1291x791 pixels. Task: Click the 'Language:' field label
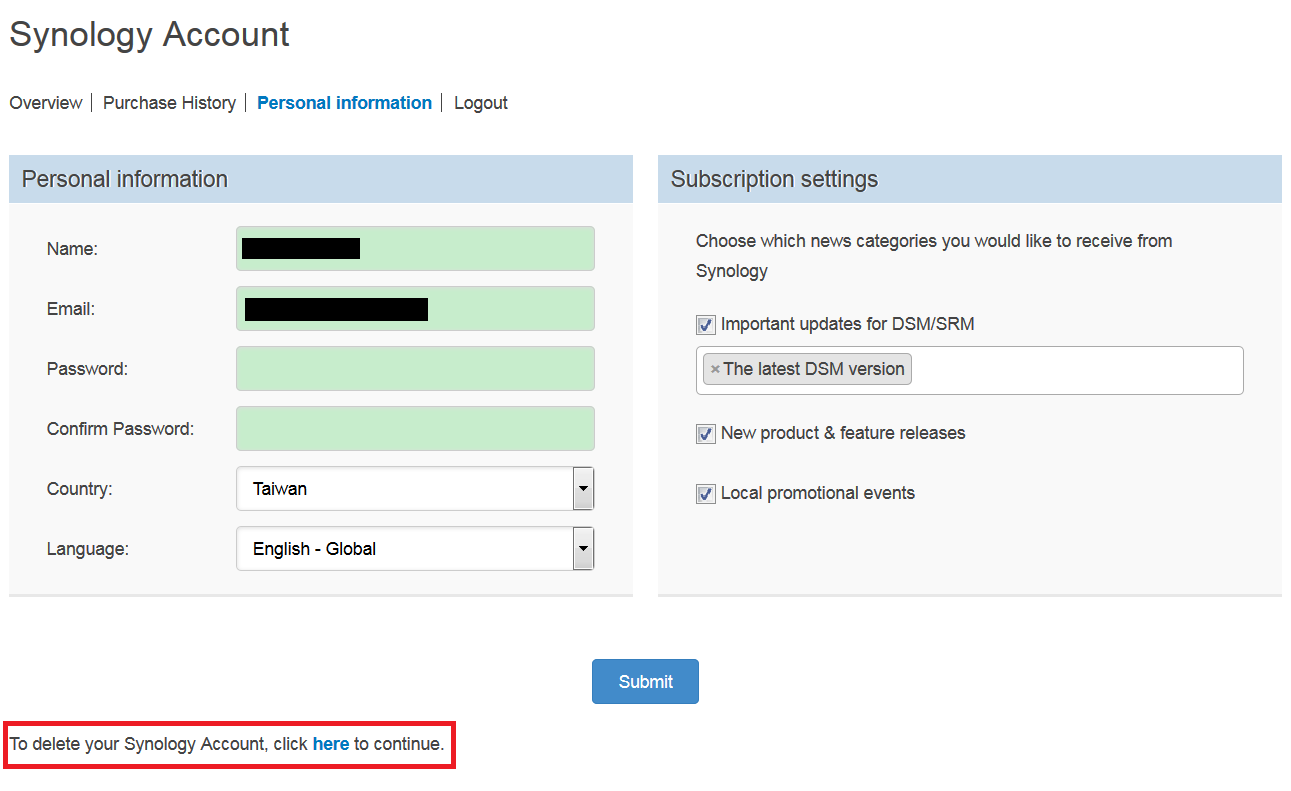point(88,549)
